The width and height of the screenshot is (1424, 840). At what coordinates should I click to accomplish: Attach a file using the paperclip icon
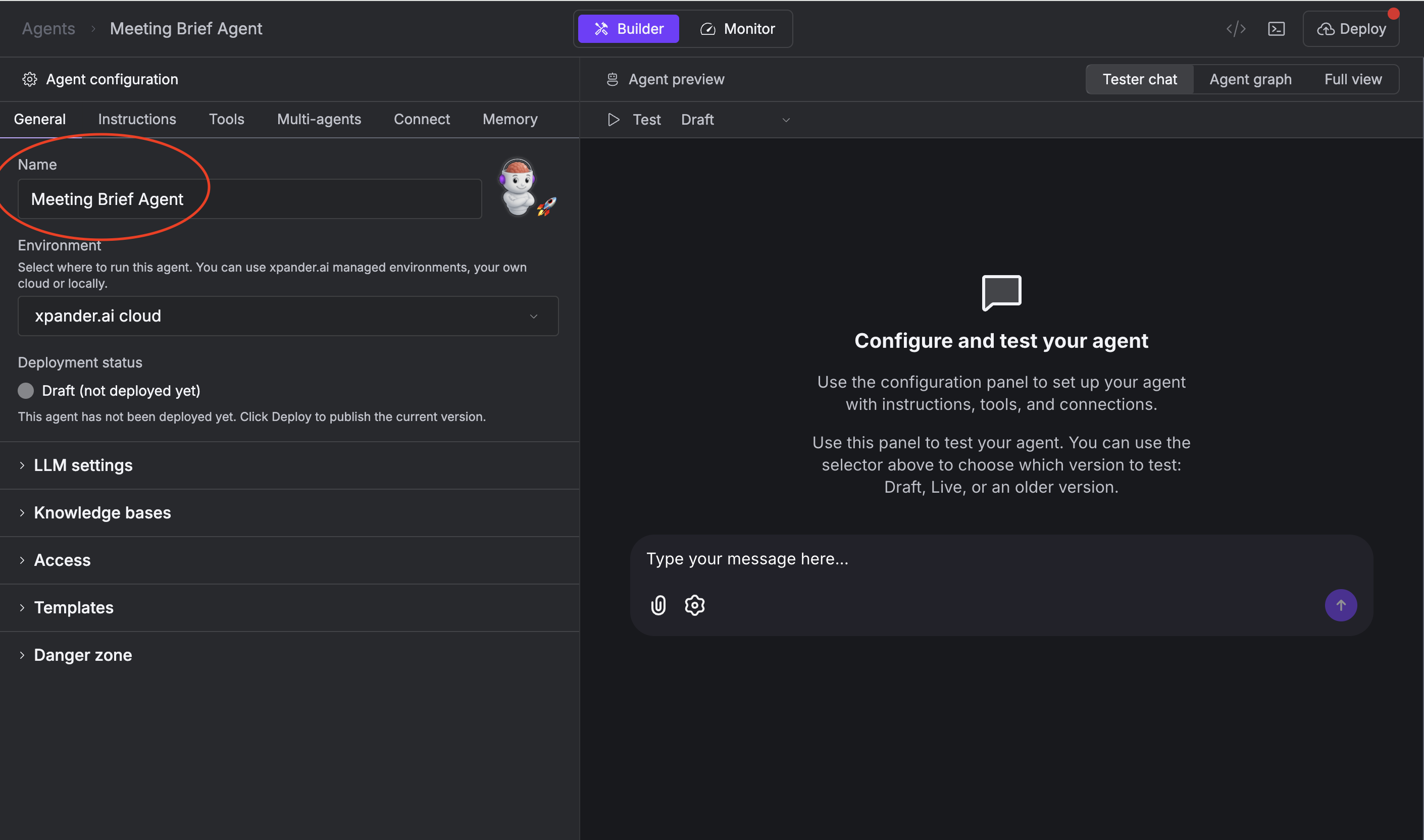click(x=658, y=605)
